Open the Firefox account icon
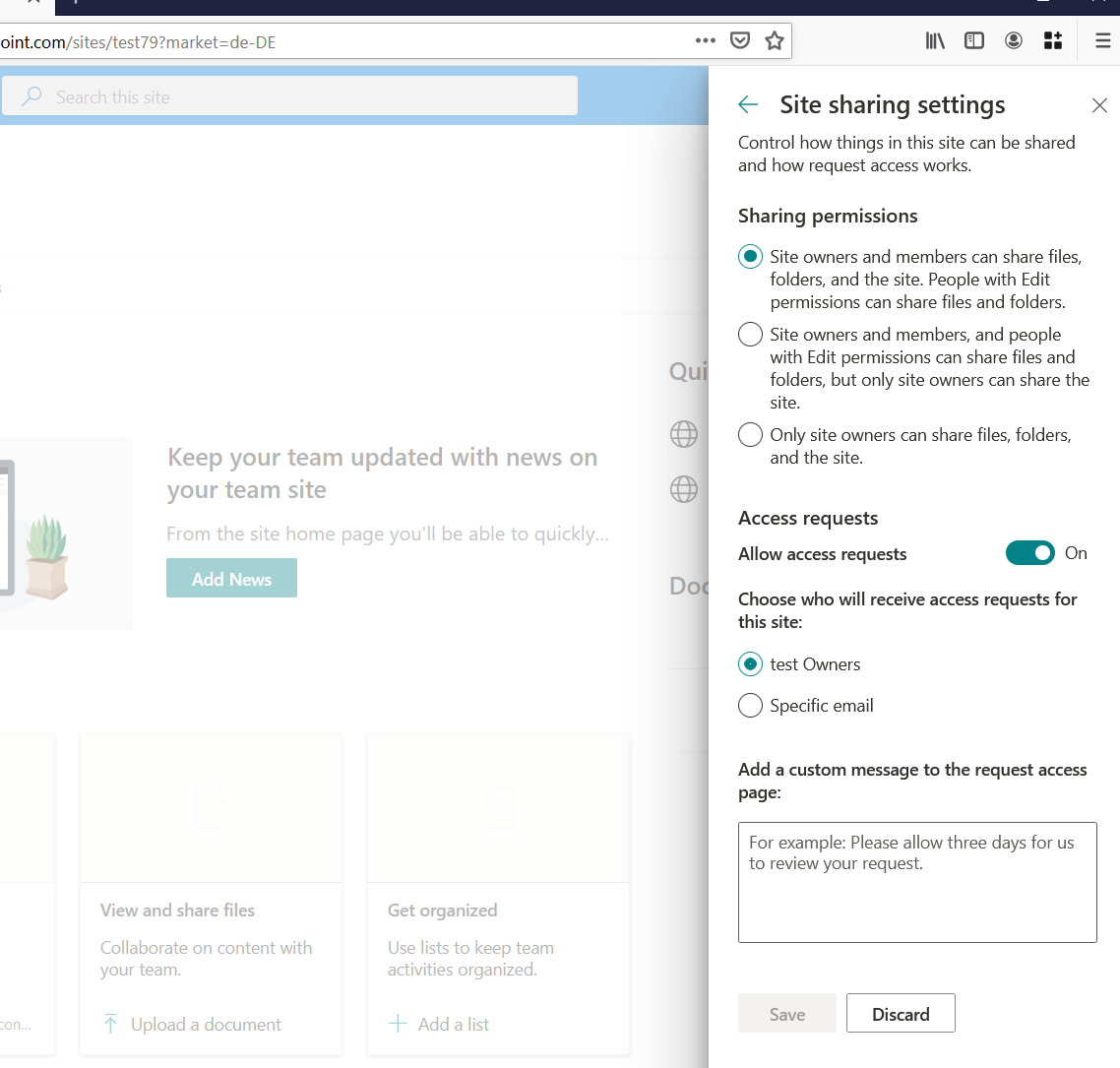The image size is (1120, 1068). click(1014, 40)
